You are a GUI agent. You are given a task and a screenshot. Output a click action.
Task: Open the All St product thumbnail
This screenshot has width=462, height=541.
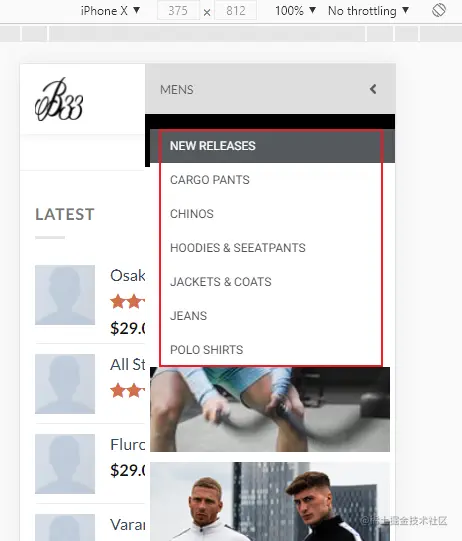click(65, 384)
